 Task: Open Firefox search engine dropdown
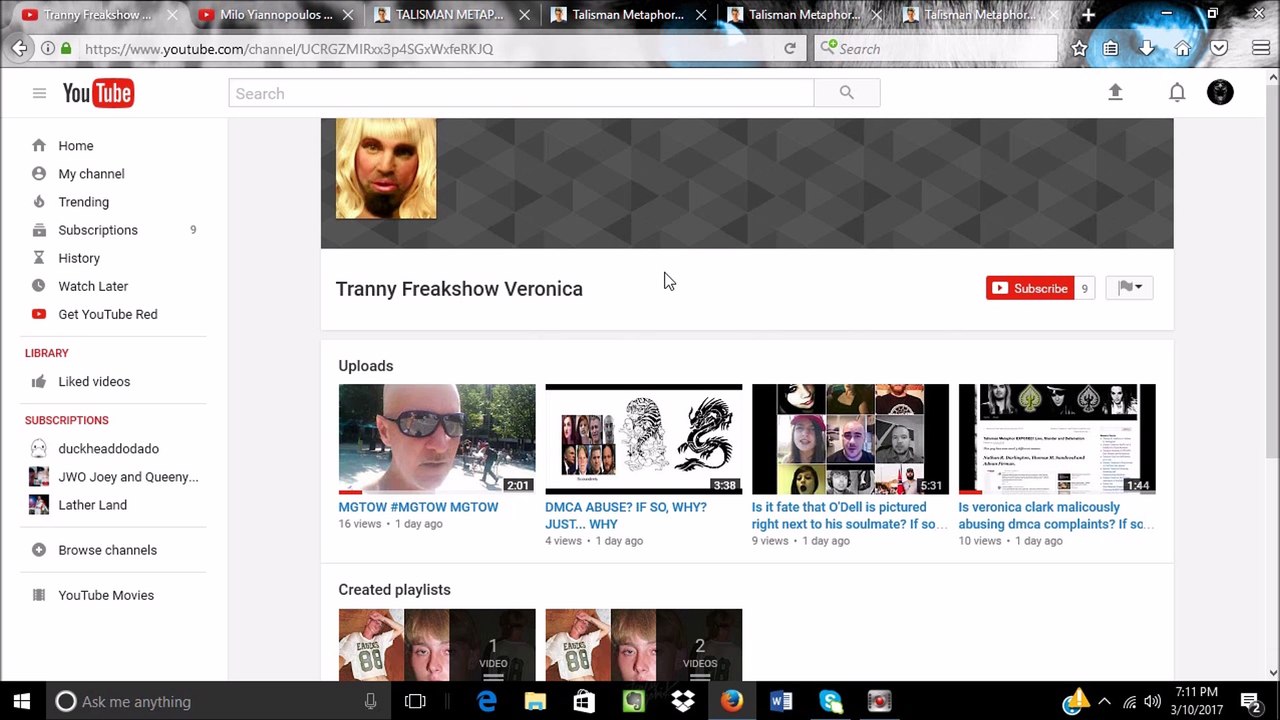click(x=828, y=48)
